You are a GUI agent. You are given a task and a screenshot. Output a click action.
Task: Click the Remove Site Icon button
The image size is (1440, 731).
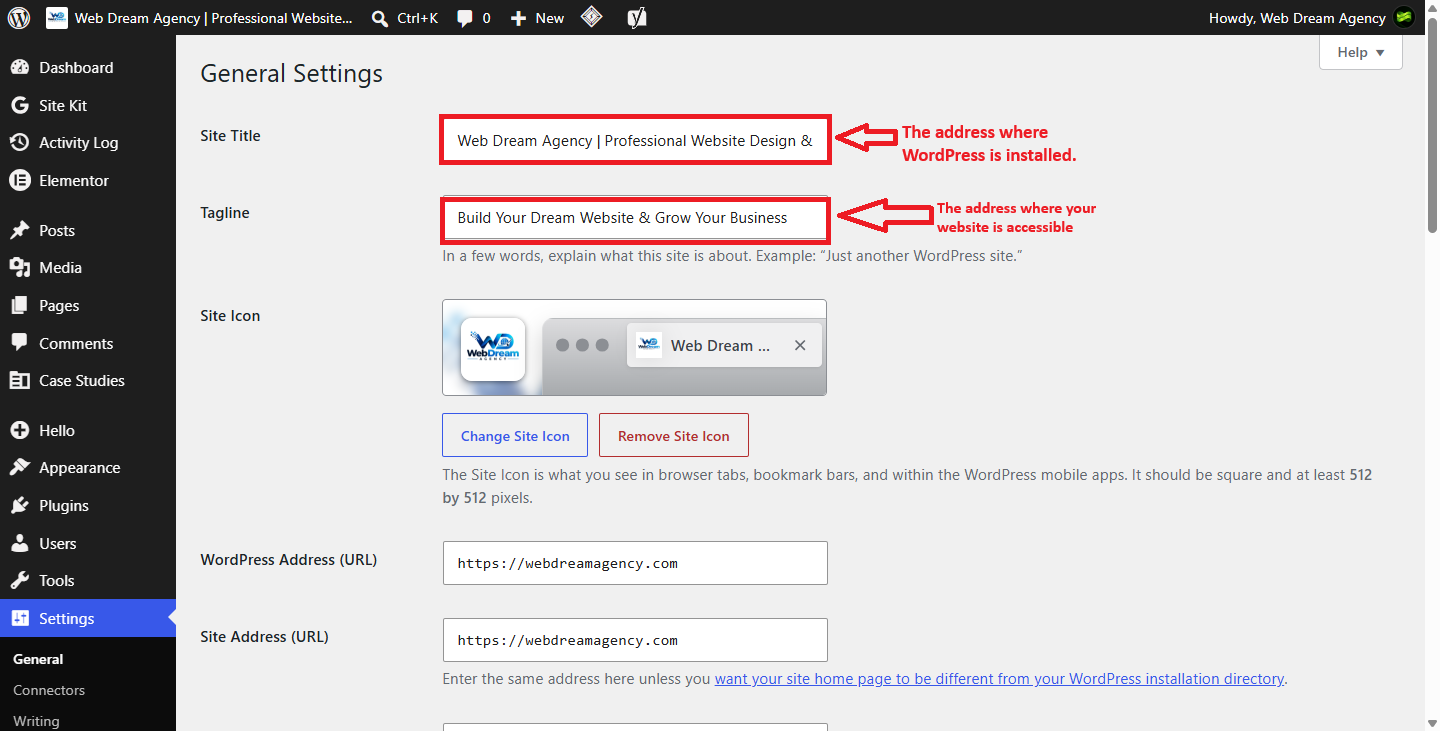(674, 436)
